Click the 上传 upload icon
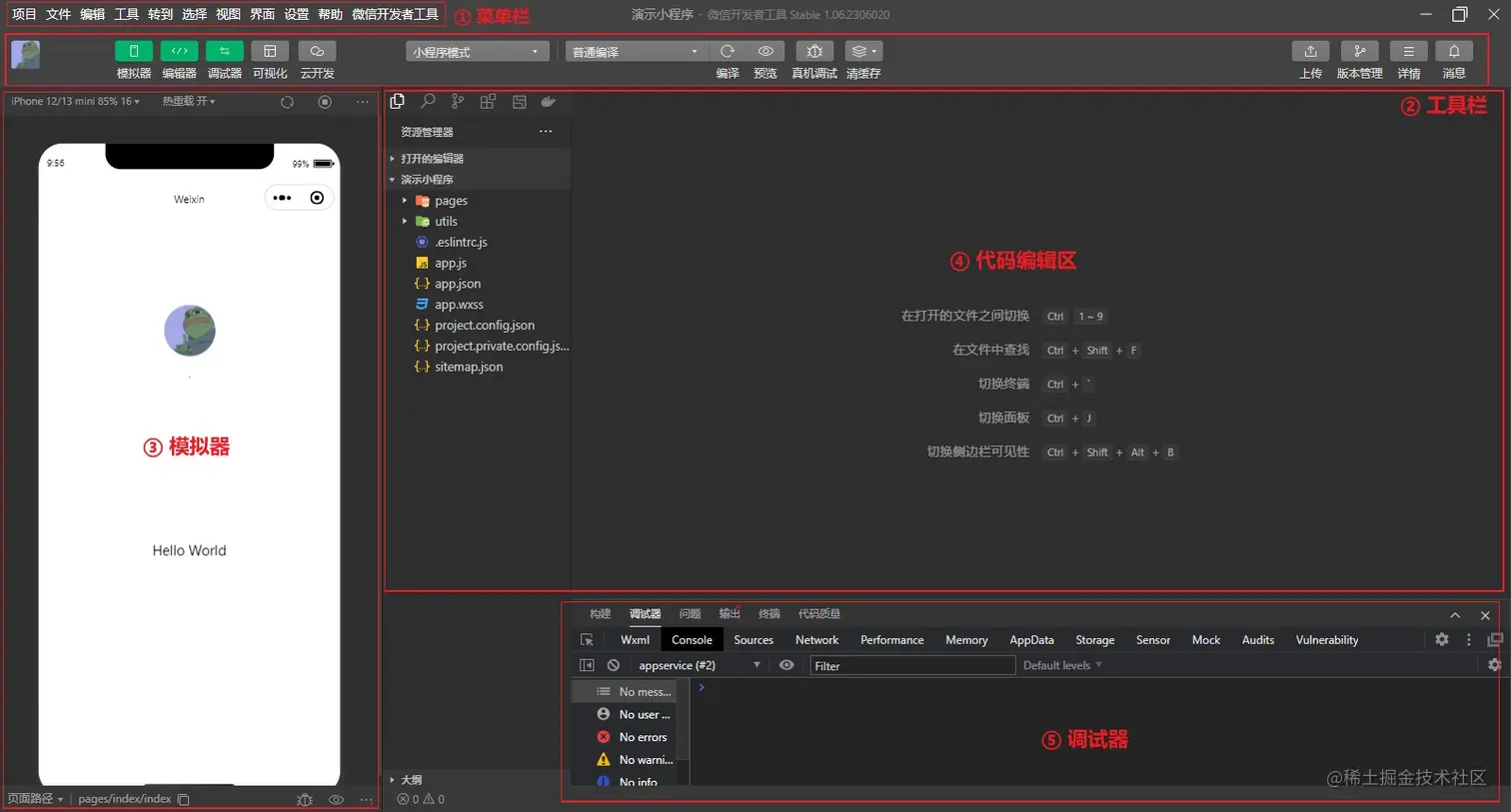 pyautogui.click(x=1310, y=51)
